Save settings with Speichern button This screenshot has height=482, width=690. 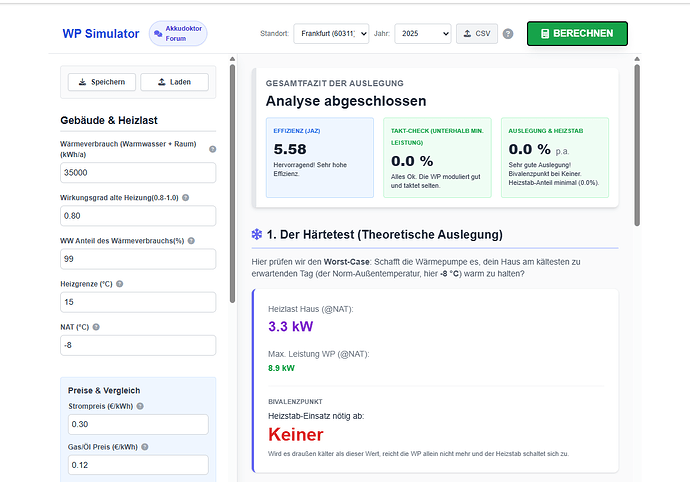pos(102,82)
